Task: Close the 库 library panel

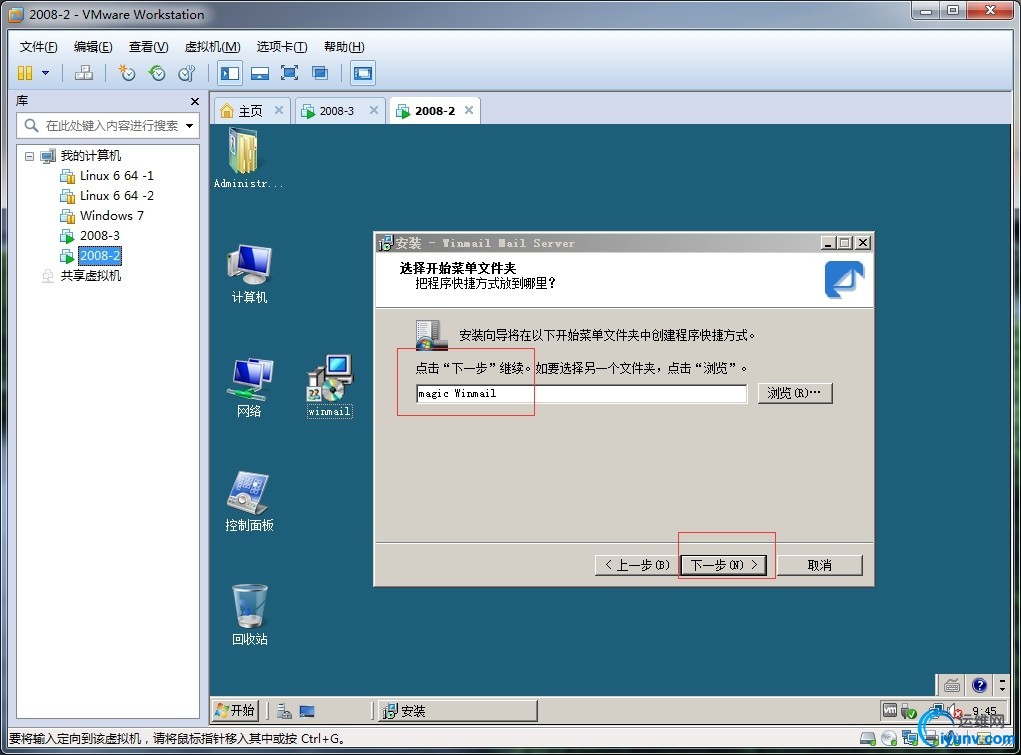Action: click(x=195, y=102)
